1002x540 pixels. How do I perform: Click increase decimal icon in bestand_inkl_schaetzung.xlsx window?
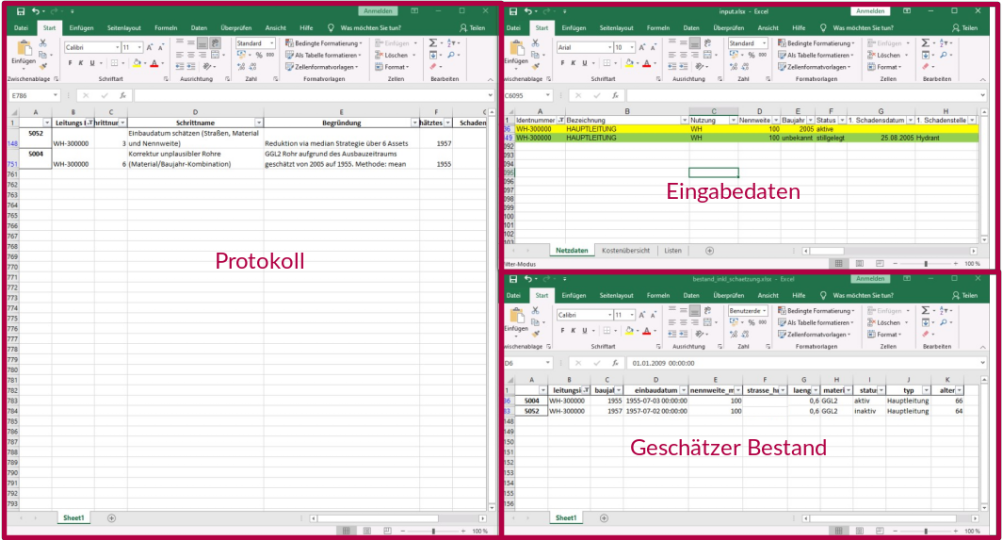[733, 334]
